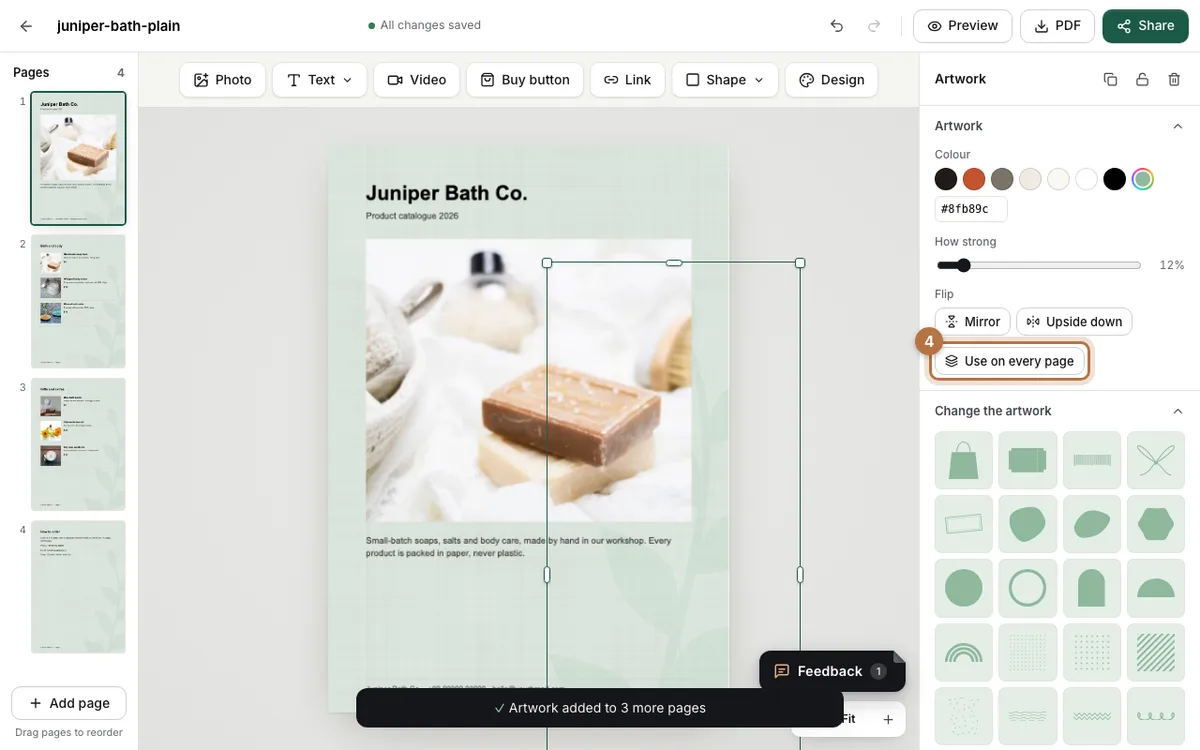Add a Video from the toolbar
This screenshot has width=1200, height=750.
[417, 80]
